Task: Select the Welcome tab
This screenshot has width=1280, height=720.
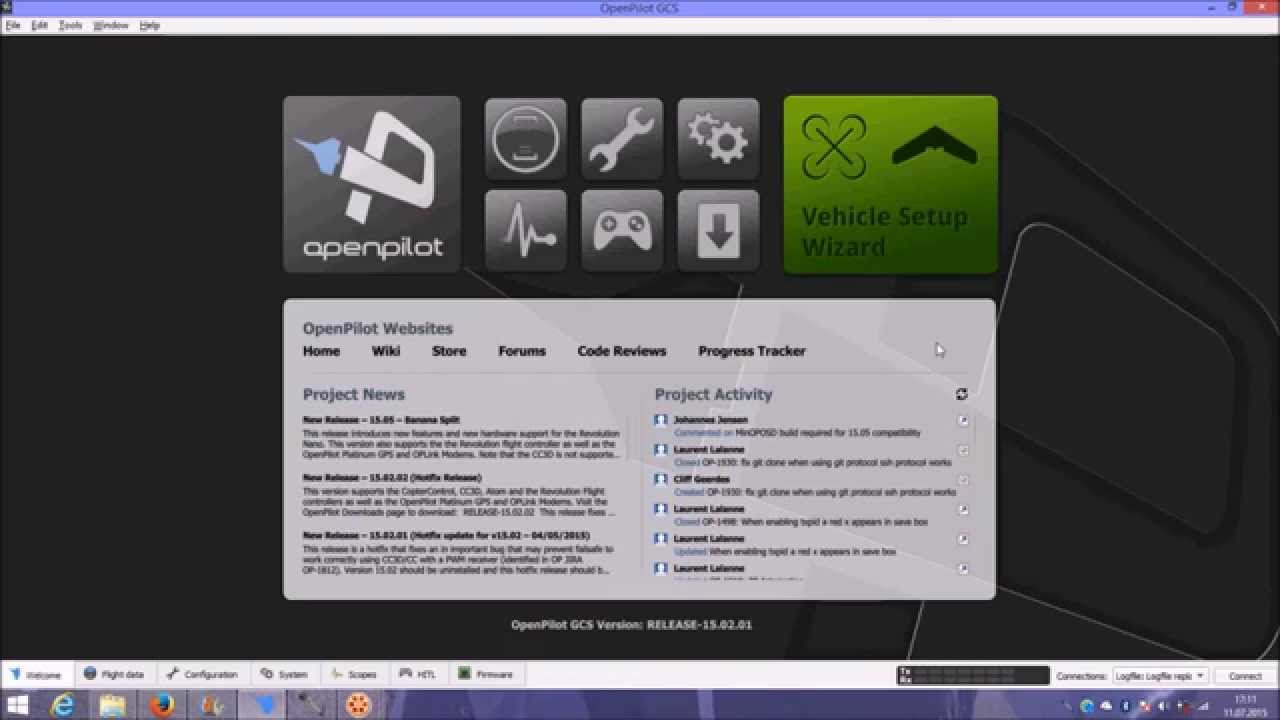Action: pos(36,675)
